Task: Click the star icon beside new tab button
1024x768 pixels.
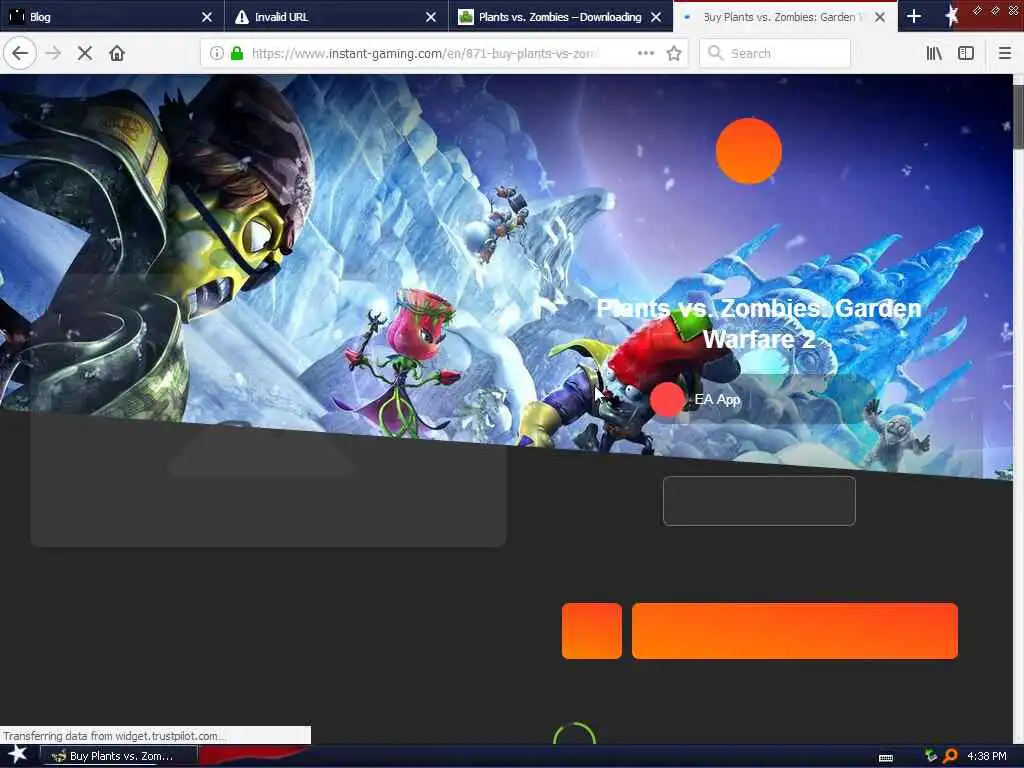Action: (x=952, y=16)
